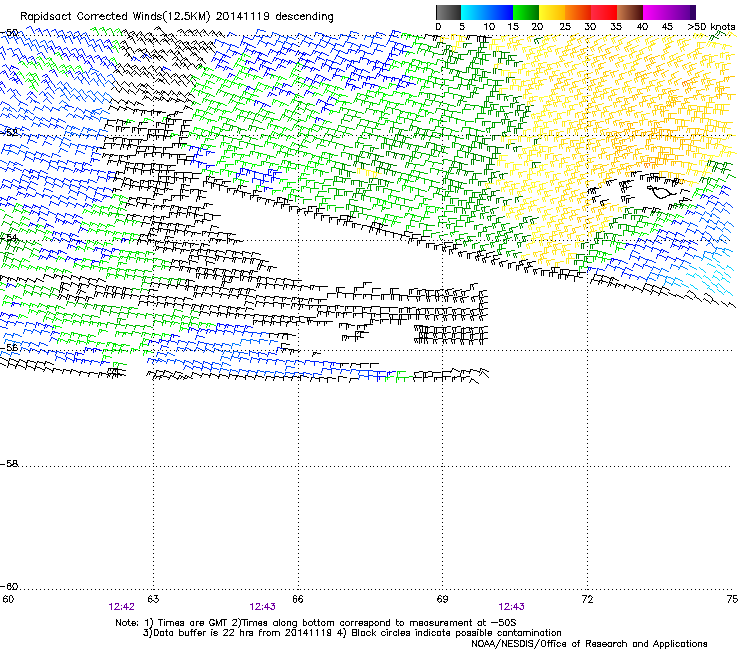Viewport: 740px width, 650px height.
Task: Click the black island outline near 72 longitude
Action: click(x=663, y=191)
